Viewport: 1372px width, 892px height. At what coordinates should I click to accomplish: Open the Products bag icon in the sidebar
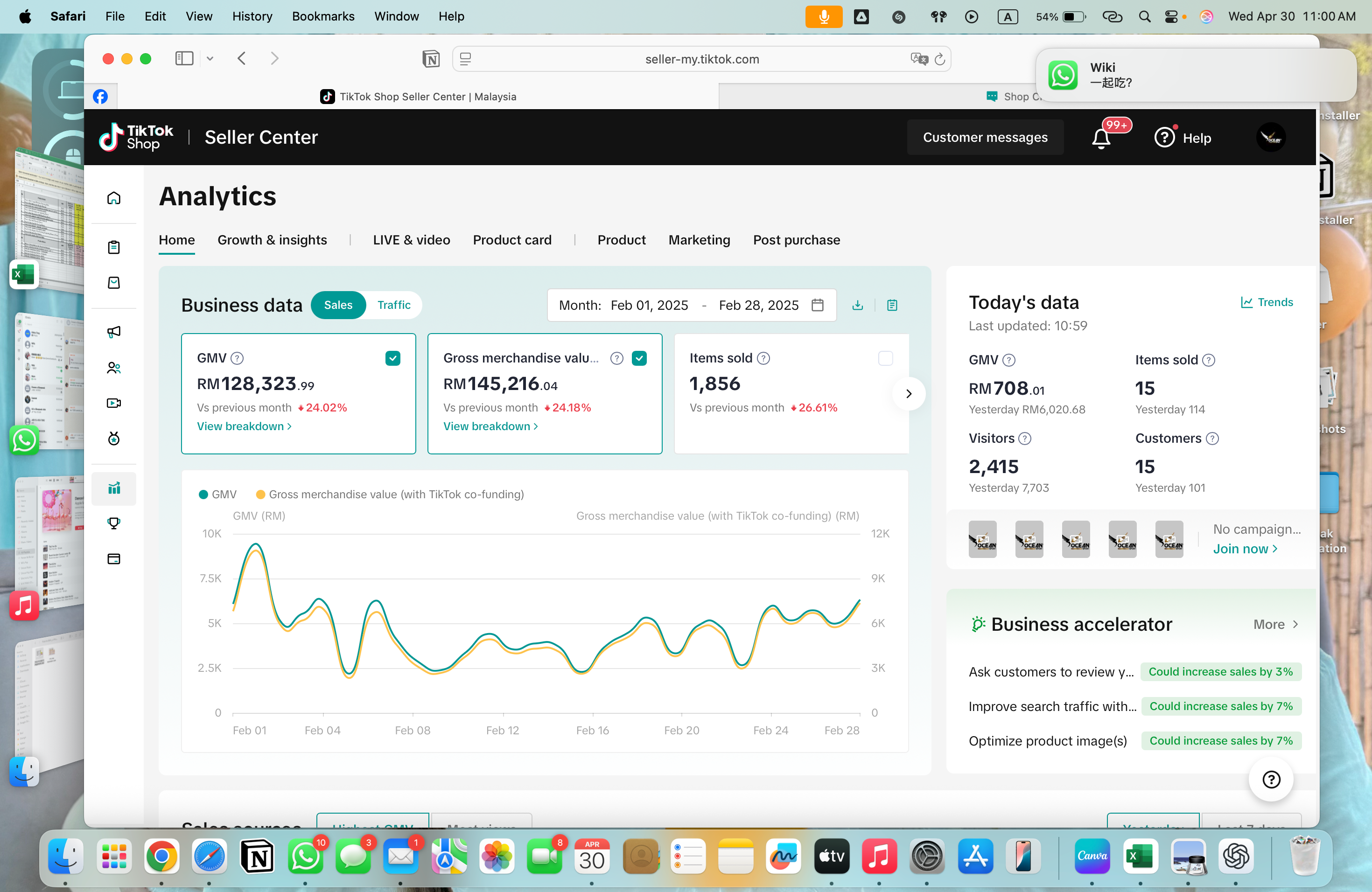113,282
